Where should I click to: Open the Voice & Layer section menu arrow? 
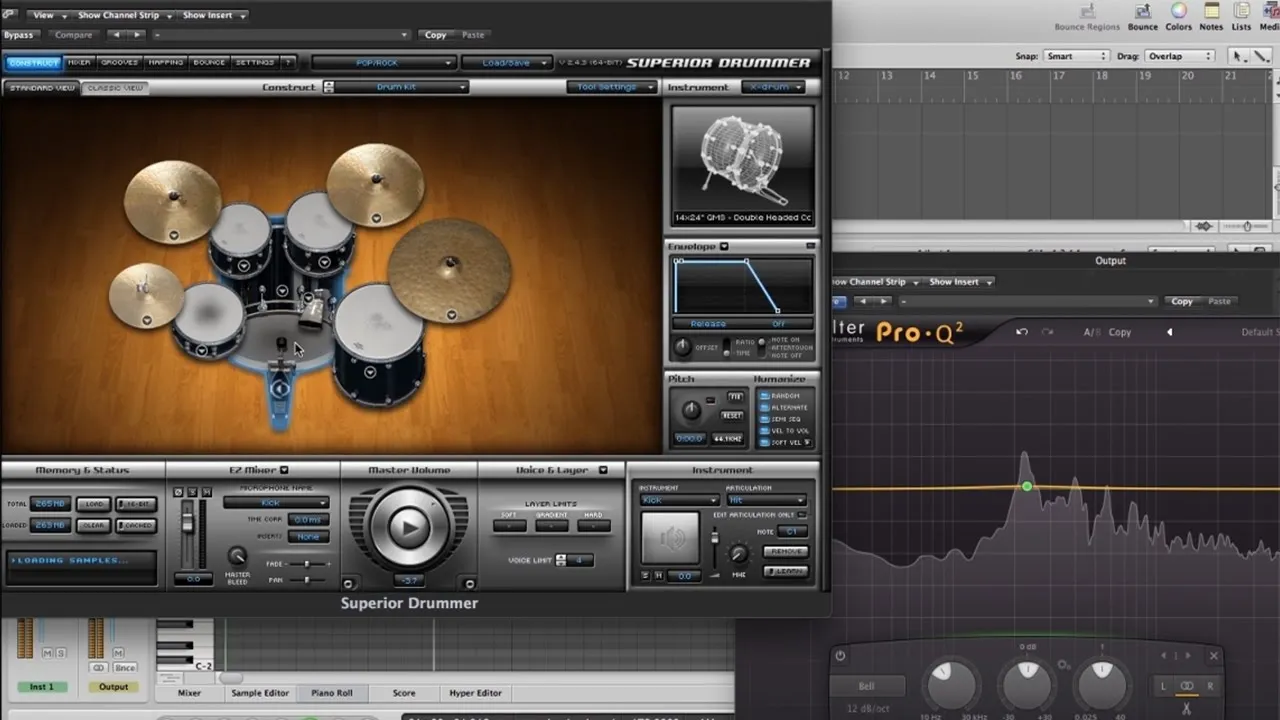point(603,470)
